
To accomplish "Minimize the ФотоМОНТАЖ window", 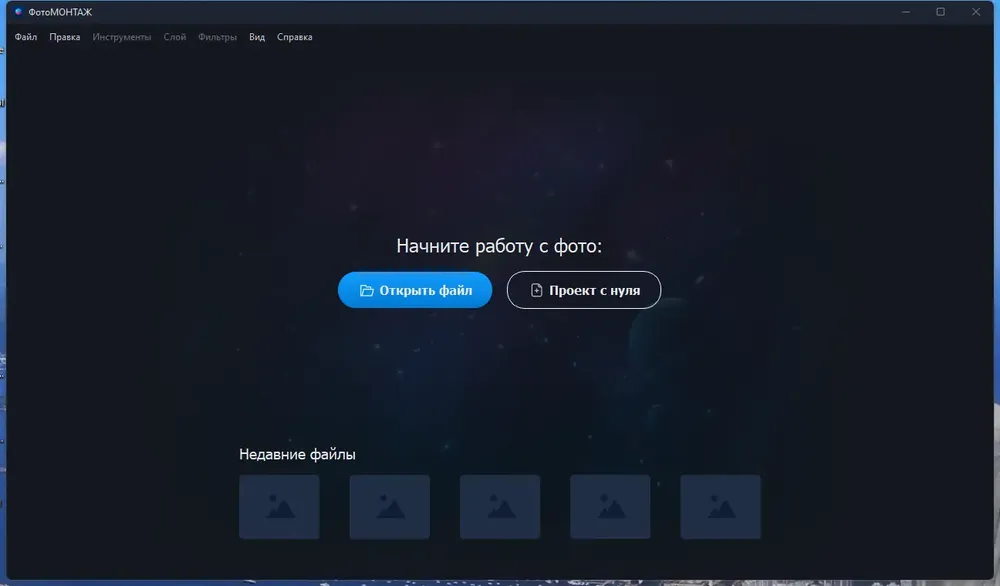I will [x=906, y=12].
